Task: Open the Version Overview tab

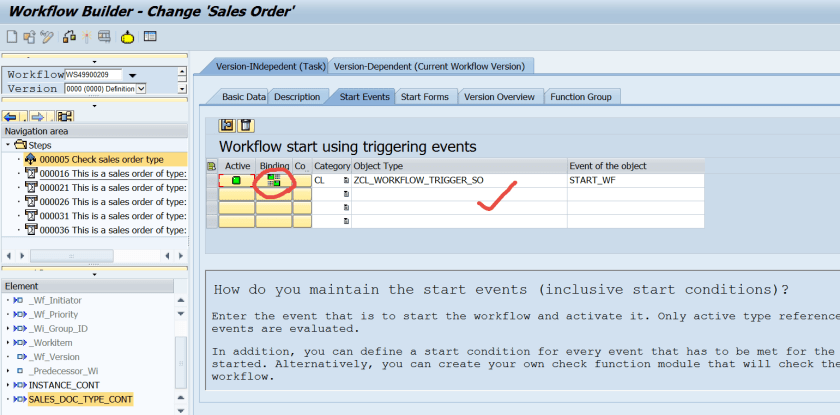Action: (x=499, y=97)
